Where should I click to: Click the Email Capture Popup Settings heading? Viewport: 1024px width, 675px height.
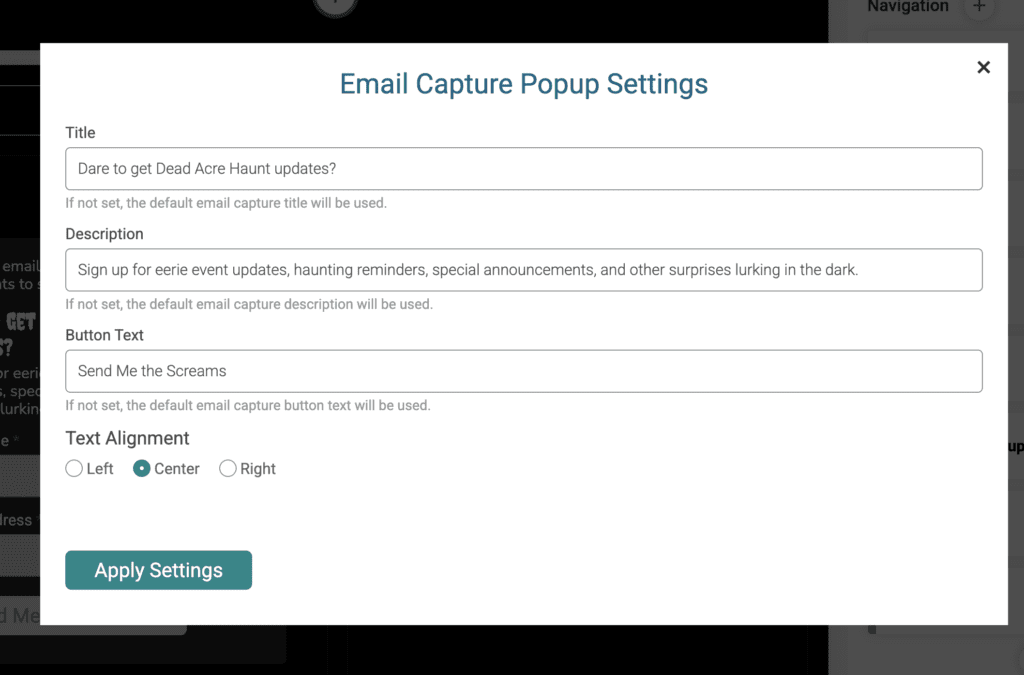tap(523, 84)
